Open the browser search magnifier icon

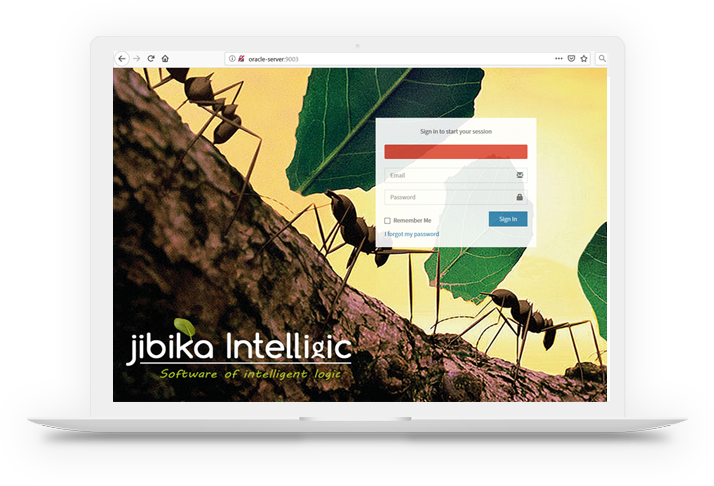pos(602,59)
